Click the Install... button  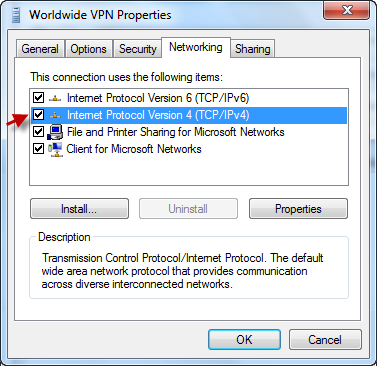click(79, 209)
